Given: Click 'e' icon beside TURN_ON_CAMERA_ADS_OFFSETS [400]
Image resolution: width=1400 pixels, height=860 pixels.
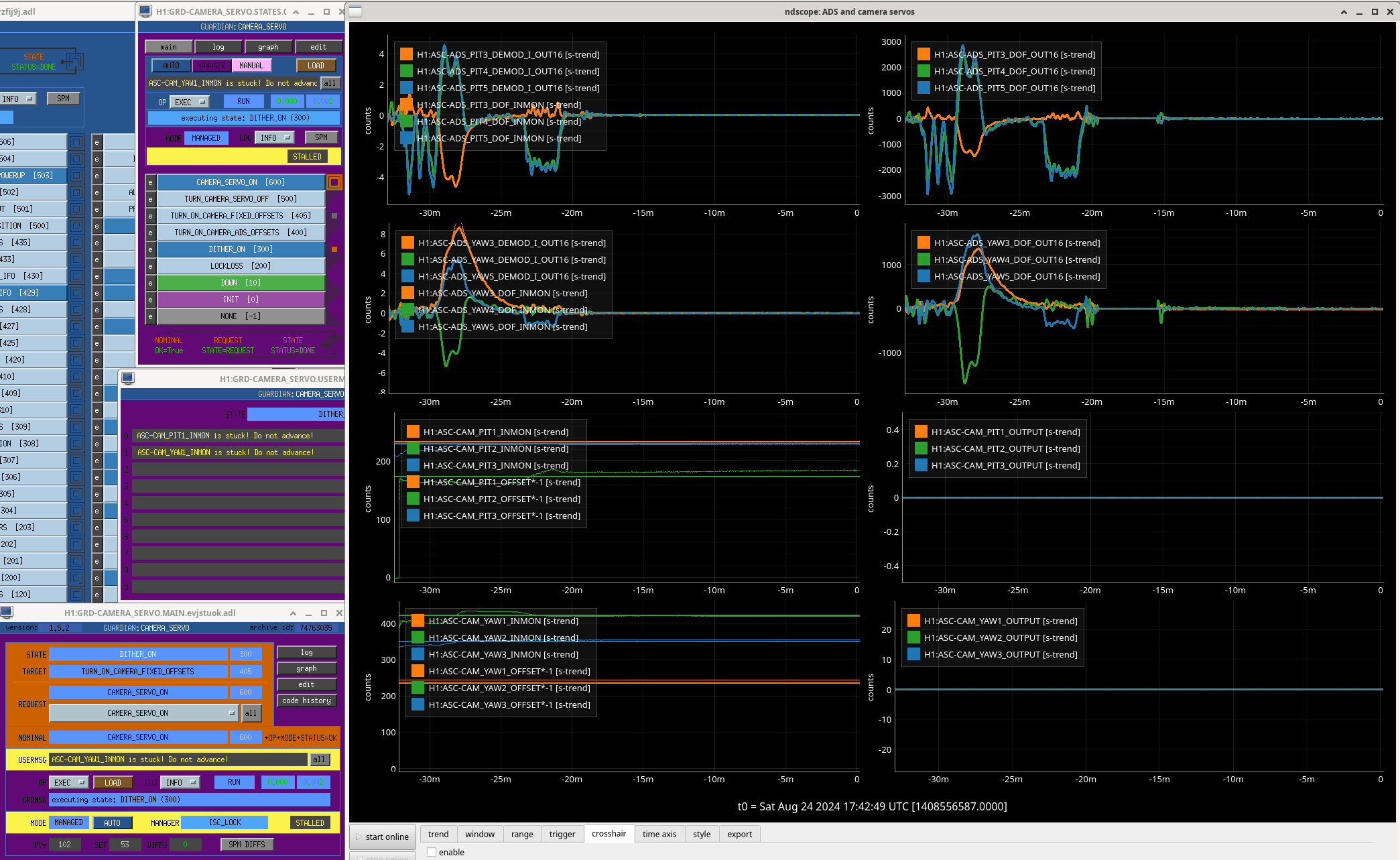Looking at the screenshot, I should pos(150,233).
